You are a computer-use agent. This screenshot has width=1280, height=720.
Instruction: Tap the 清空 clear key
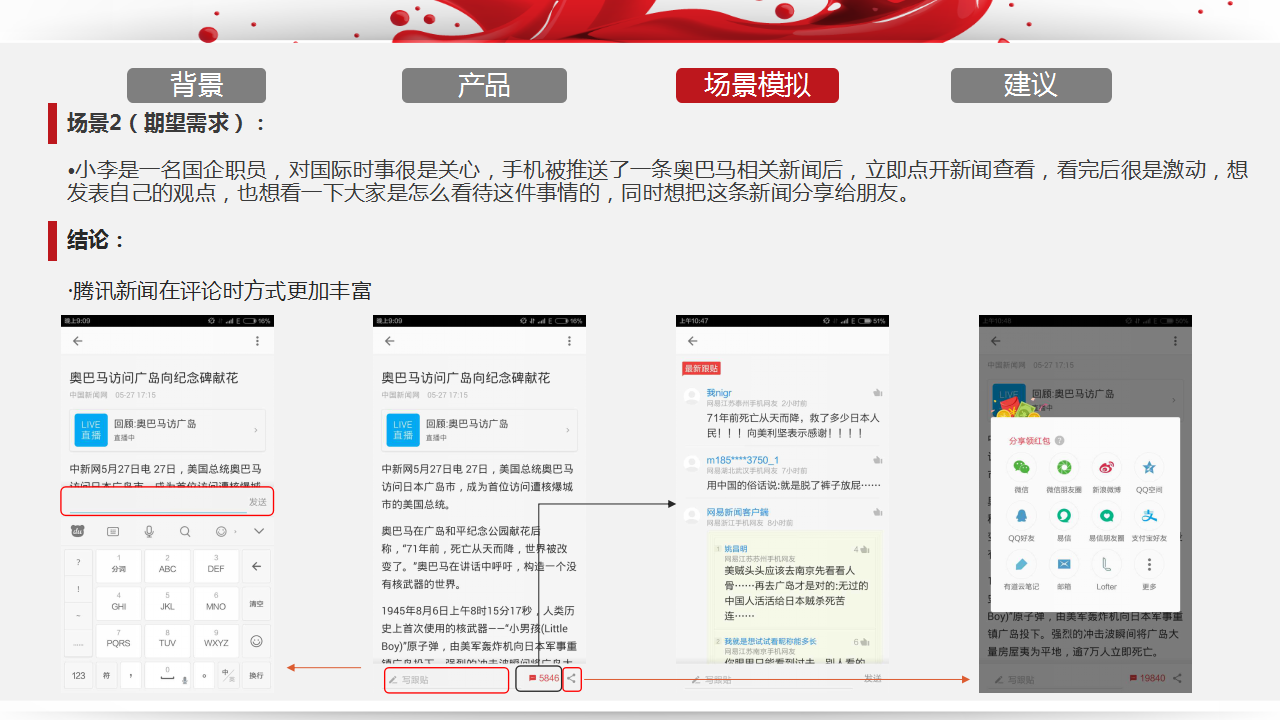coord(256,604)
